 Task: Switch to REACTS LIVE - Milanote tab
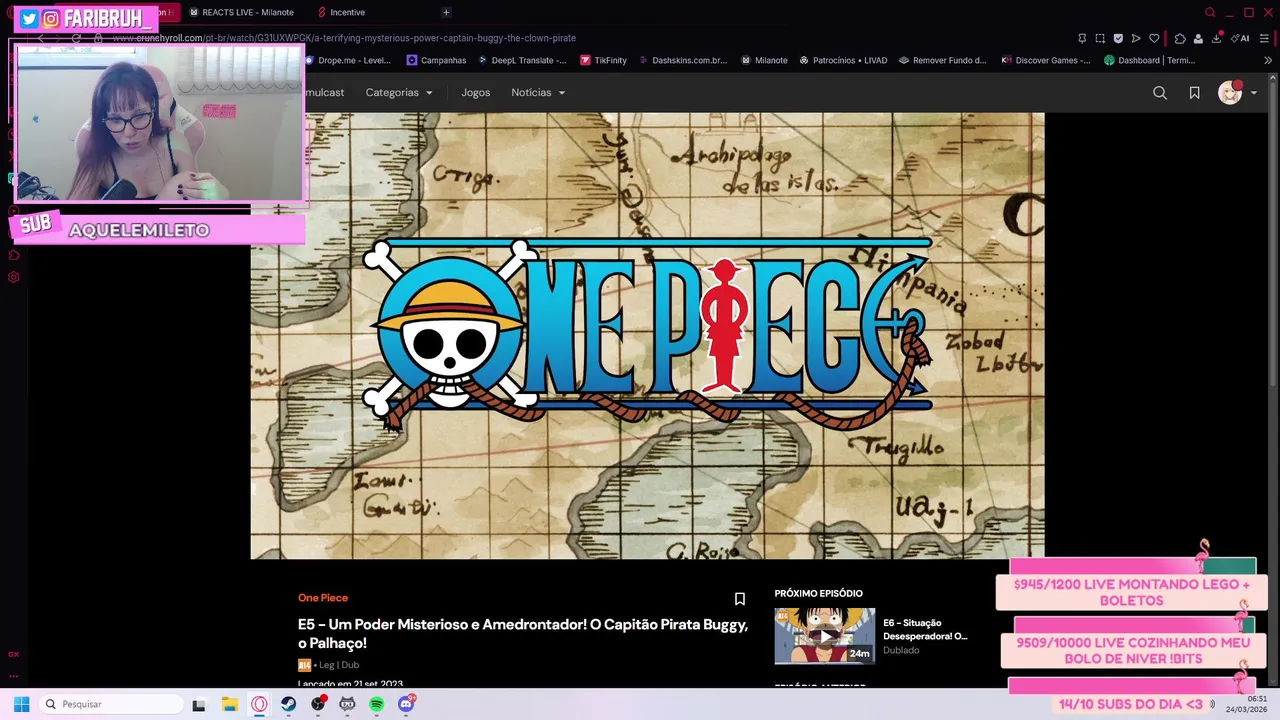pos(242,12)
